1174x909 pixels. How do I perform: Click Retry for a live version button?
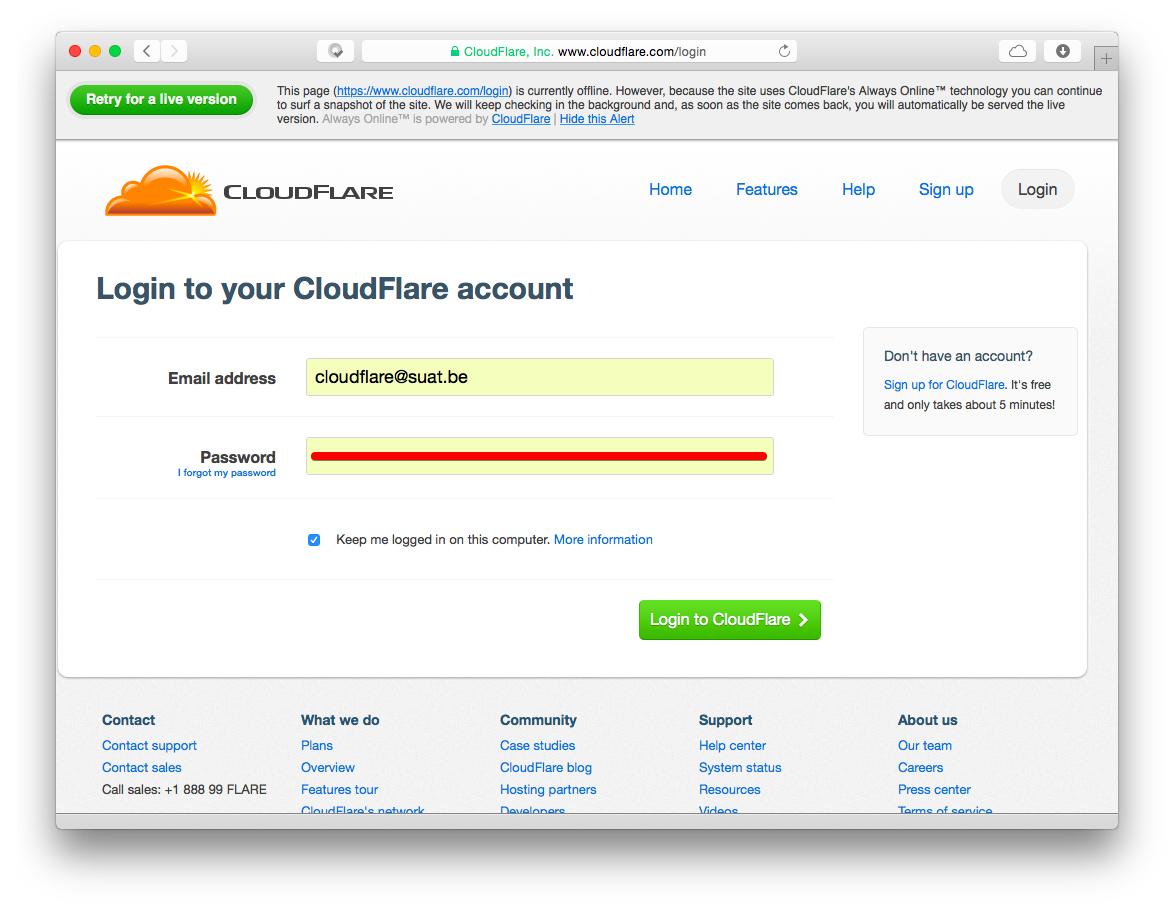[161, 99]
